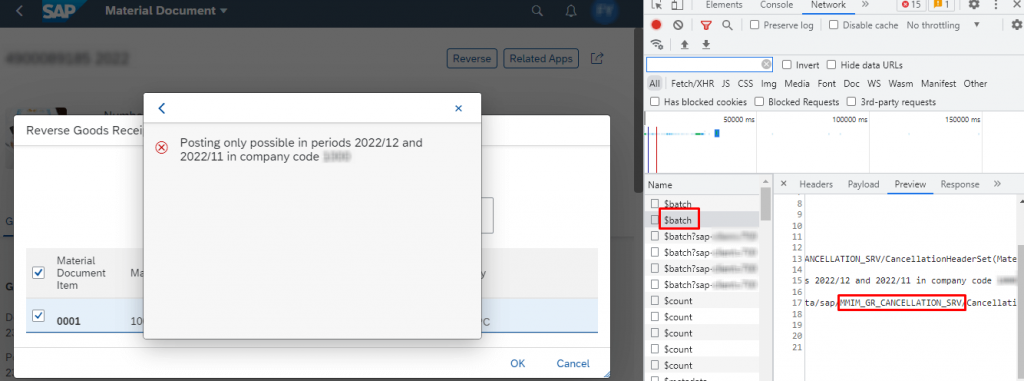Tick the Disable cache checkbox
Image resolution: width=1024 pixels, height=381 pixels.
point(834,25)
